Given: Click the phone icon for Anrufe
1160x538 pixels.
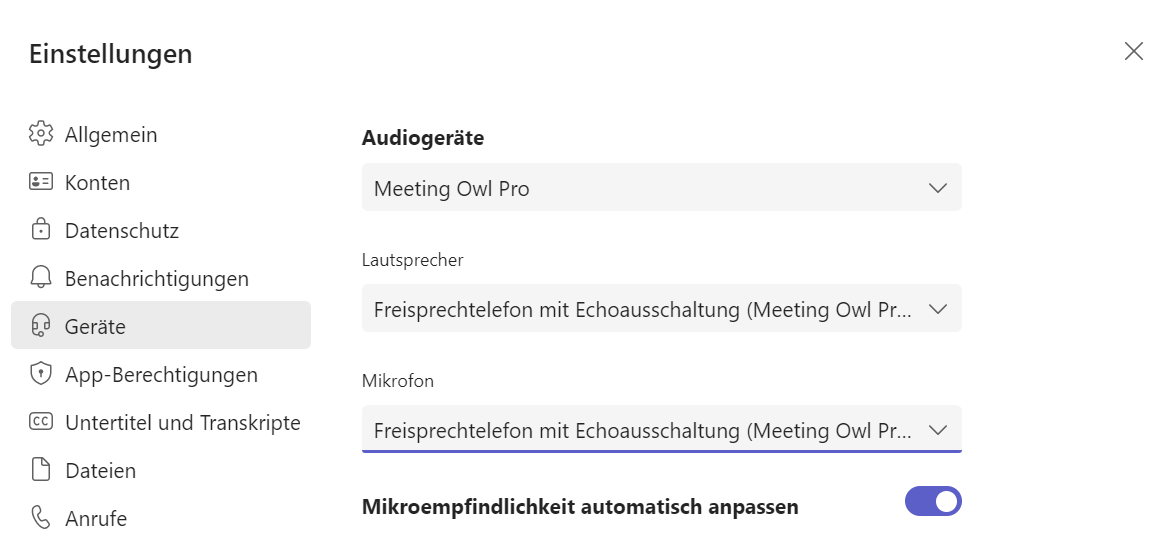Looking at the screenshot, I should [x=40, y=518].
